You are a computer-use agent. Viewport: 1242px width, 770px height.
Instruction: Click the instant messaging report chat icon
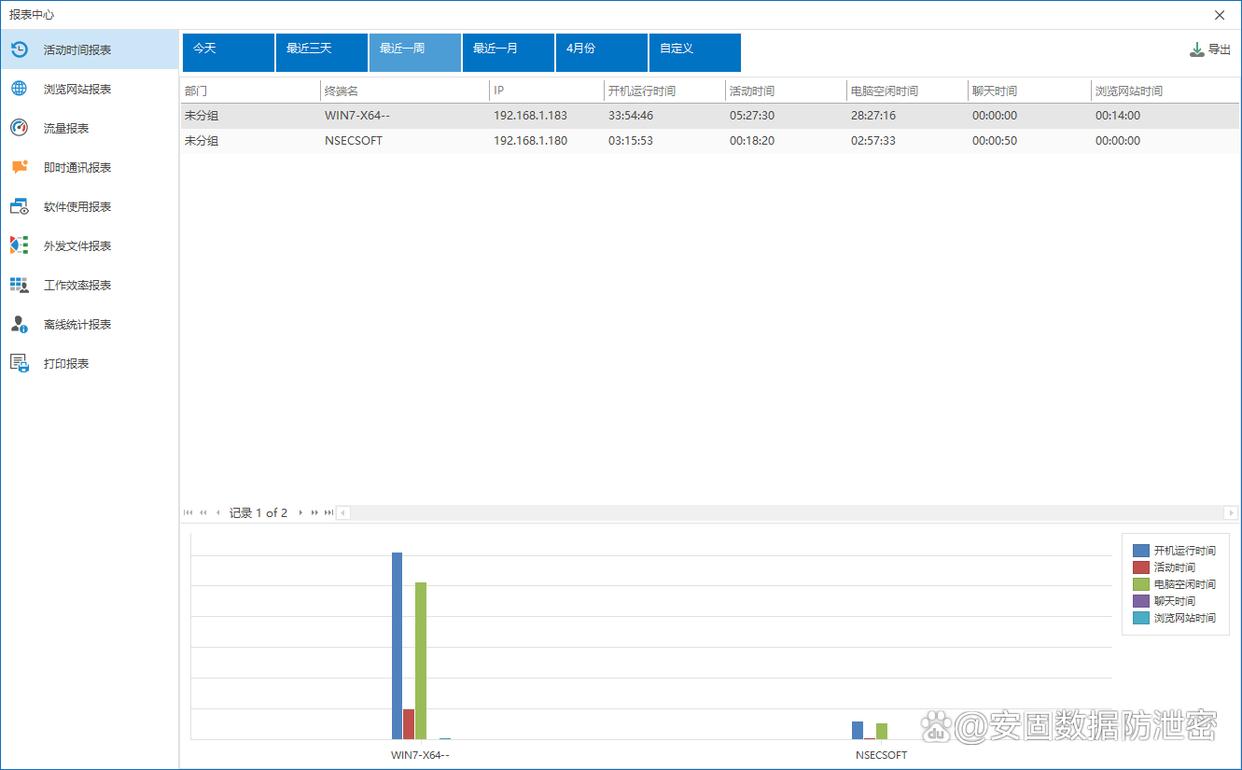[x=19, y=167]
